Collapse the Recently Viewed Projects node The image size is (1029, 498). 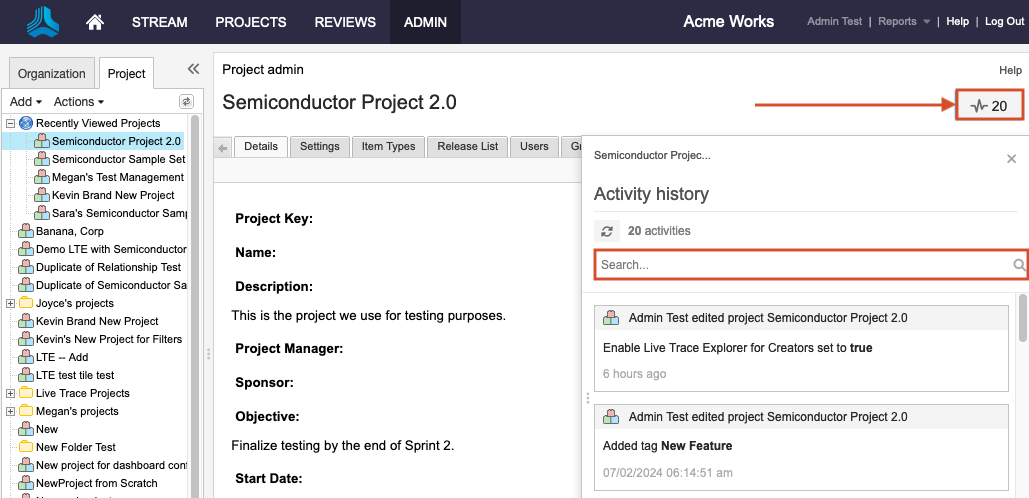point(11,123)
